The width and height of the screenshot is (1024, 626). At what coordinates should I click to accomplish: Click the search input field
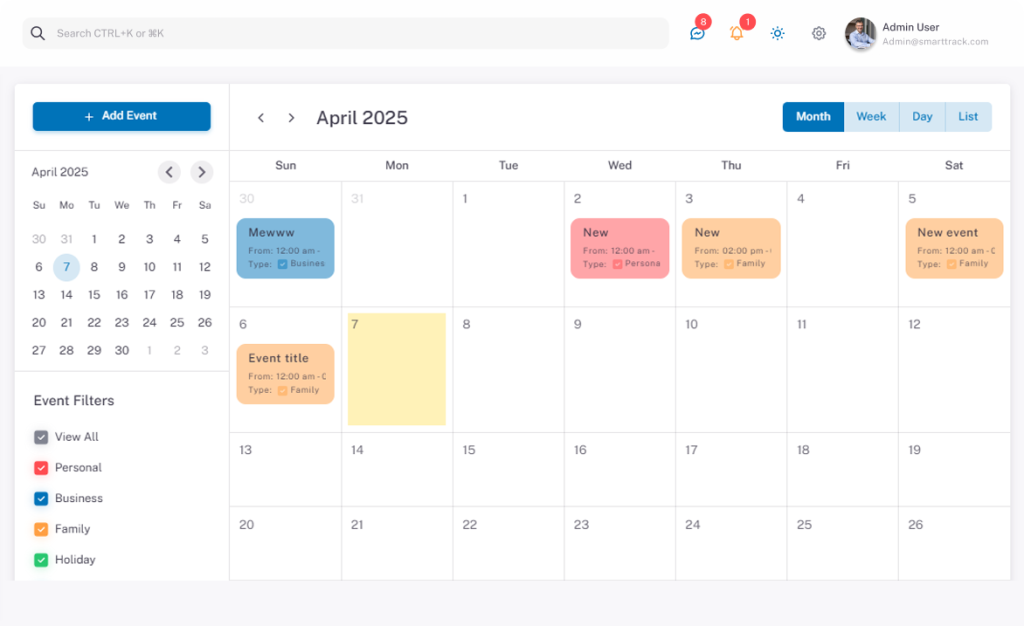350,33
